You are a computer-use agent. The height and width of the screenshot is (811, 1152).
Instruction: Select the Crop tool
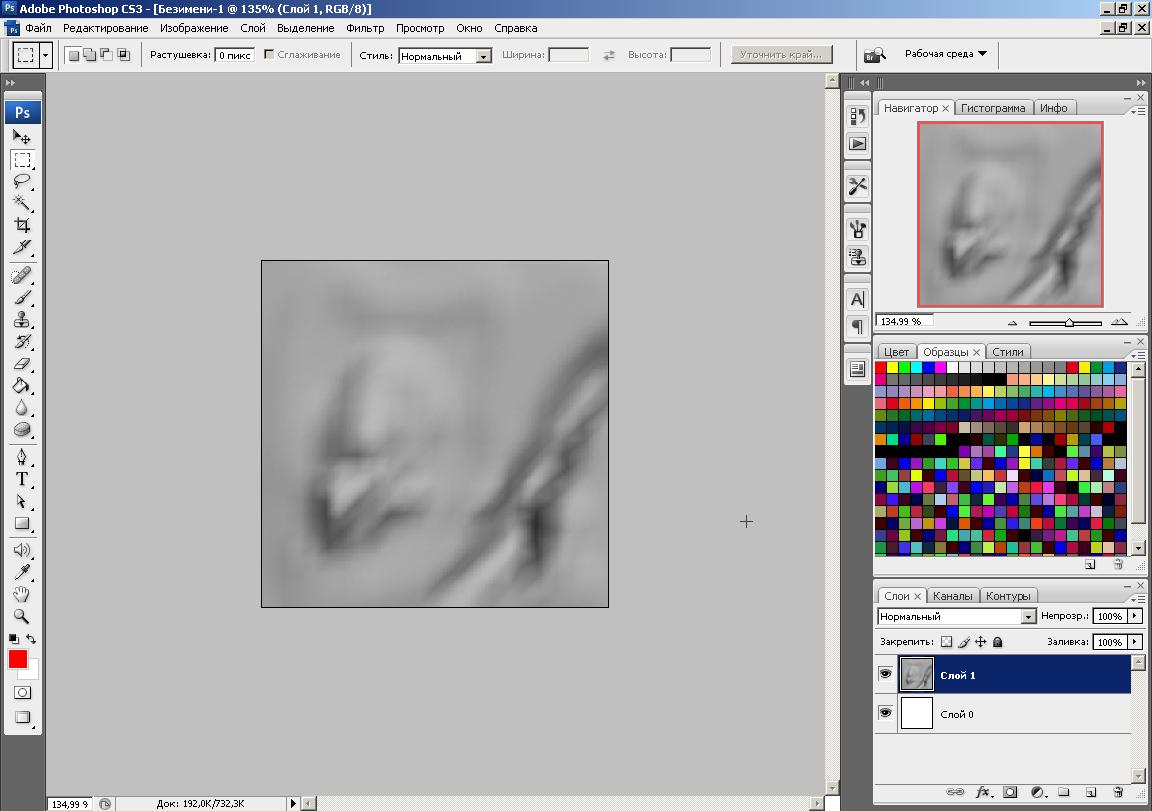click(x=22, y=225)
